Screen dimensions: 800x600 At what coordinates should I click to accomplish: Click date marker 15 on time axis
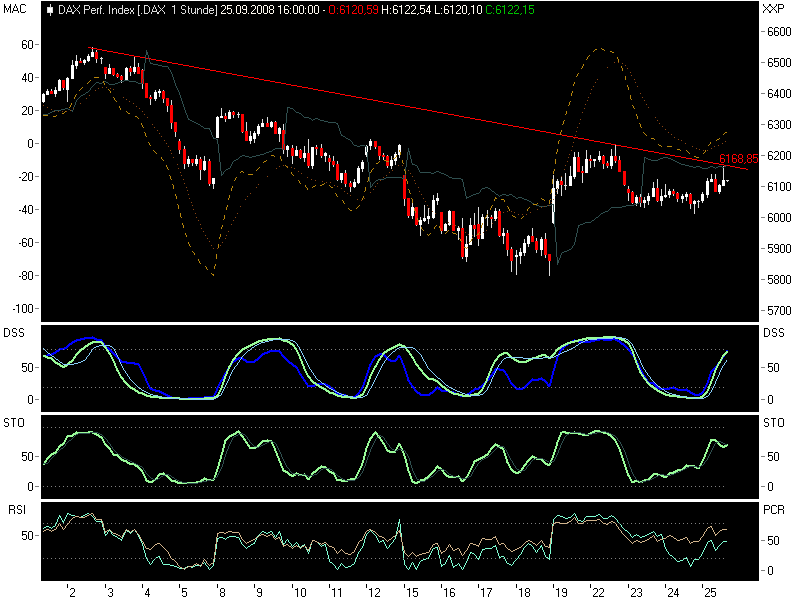(x=412, y=592)
